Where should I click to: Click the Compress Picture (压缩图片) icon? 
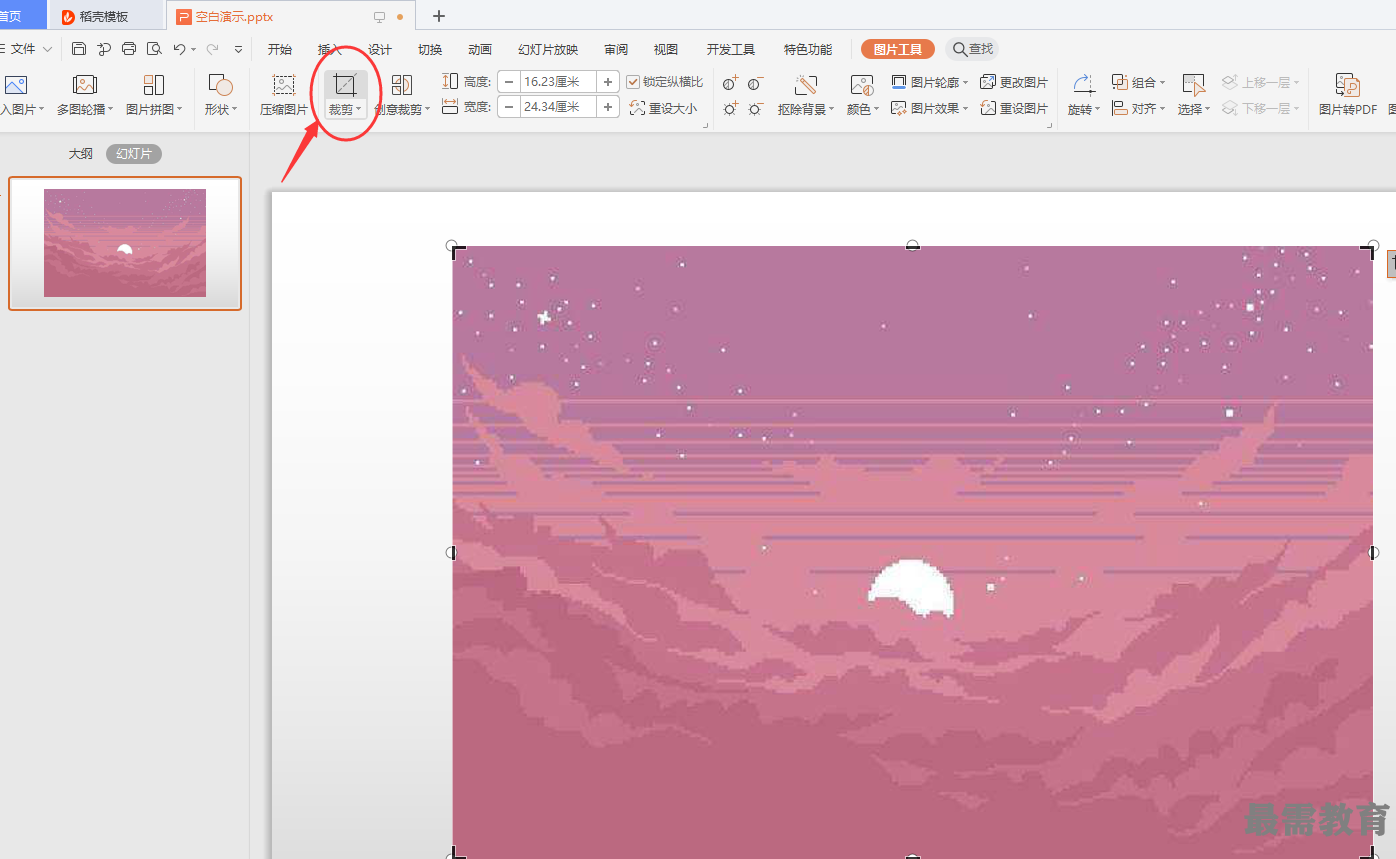pos(284,85)
